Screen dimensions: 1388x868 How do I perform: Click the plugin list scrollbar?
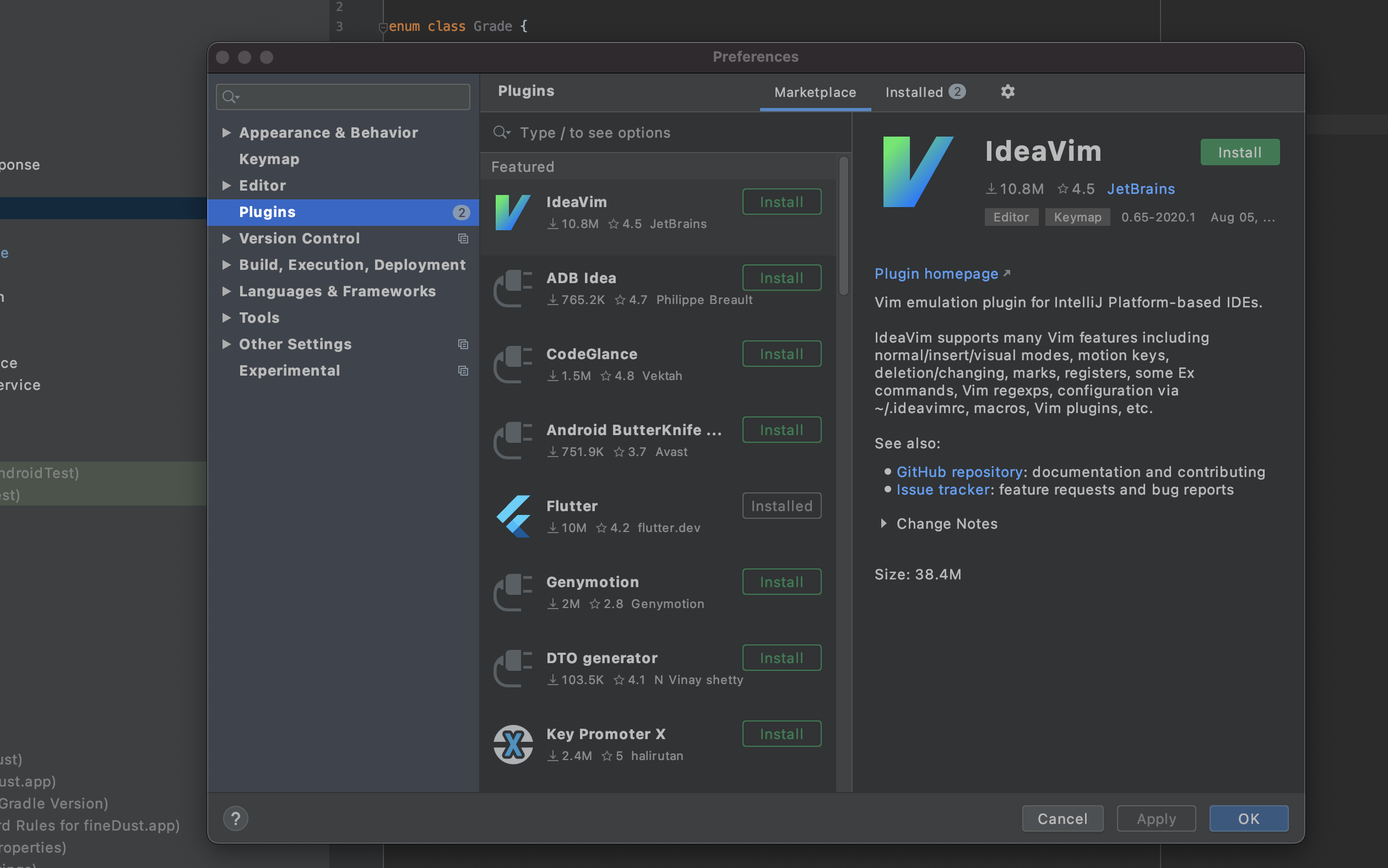(843, 227)
